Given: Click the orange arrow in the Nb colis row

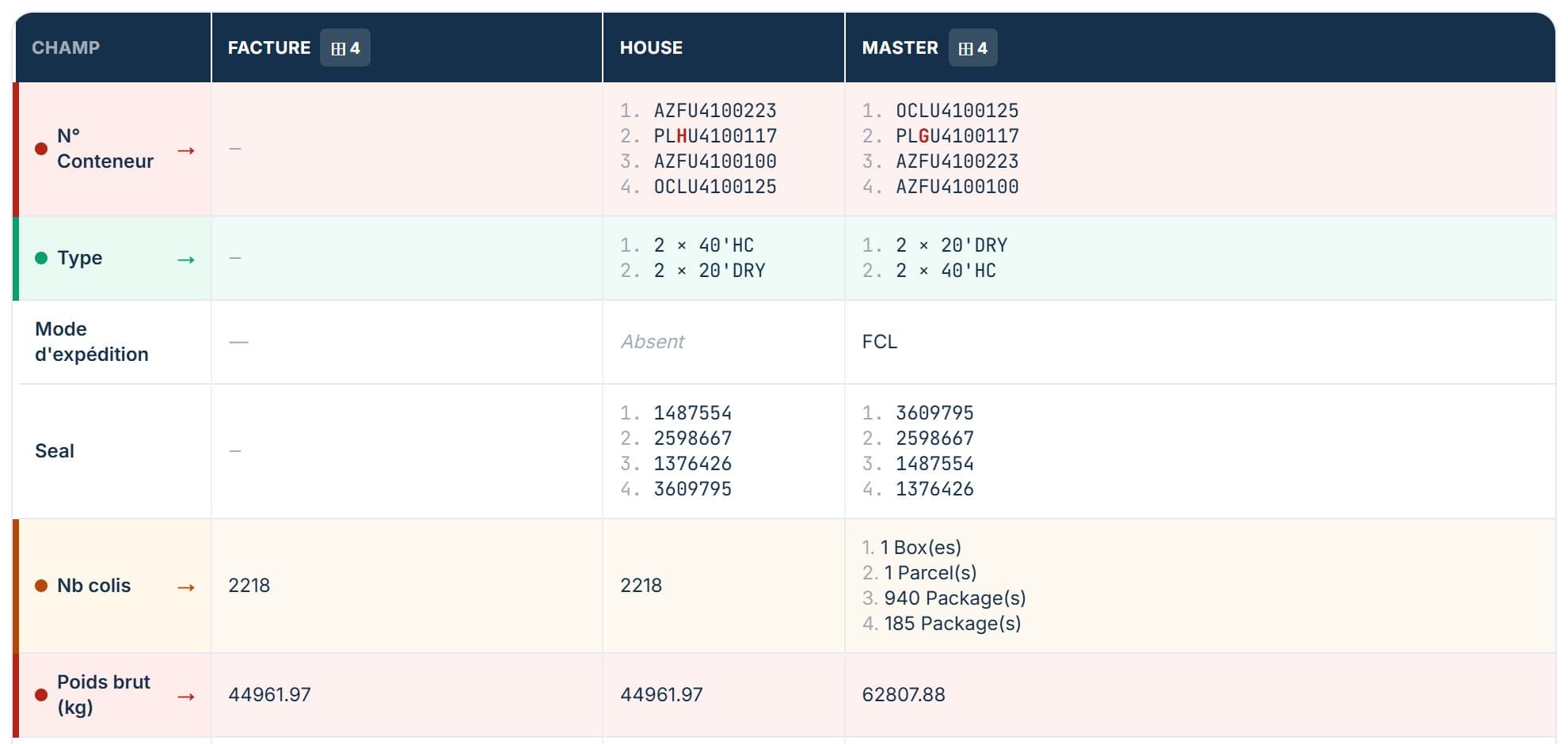Looking at the screenshot, I should click(186, 586).
